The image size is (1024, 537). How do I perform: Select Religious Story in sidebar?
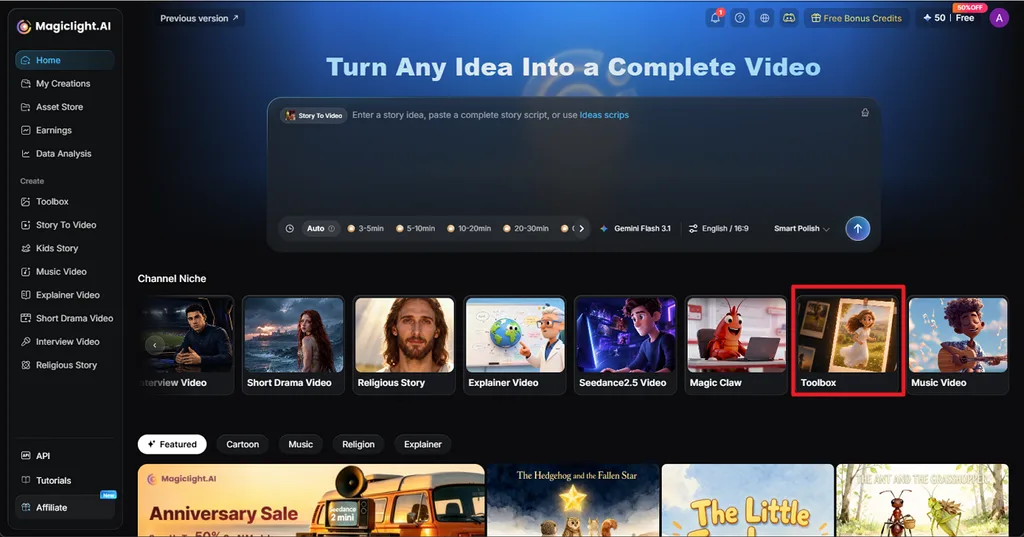(x=65, y=365)
